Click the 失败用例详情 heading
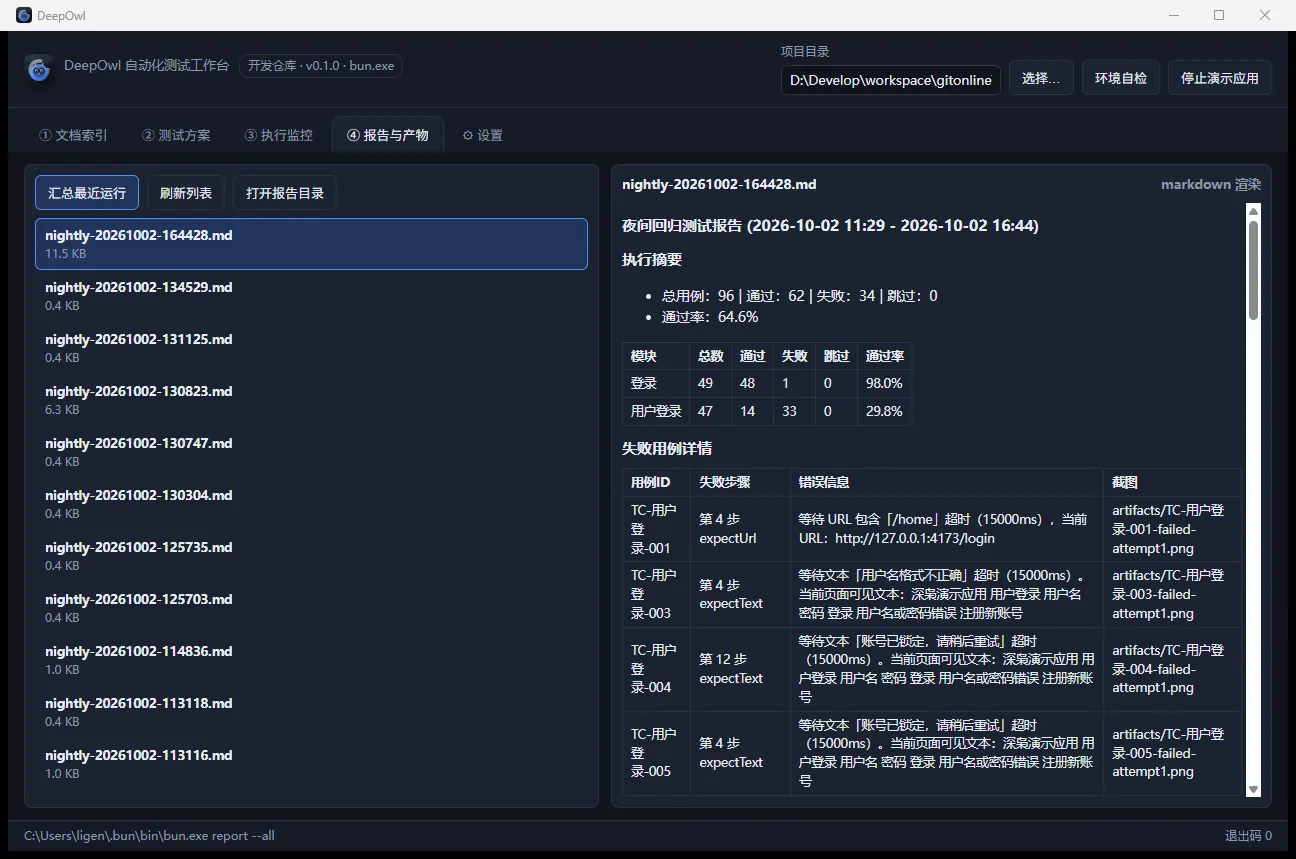This screenshot has height=859, width=1296. (x=667, y=448)
